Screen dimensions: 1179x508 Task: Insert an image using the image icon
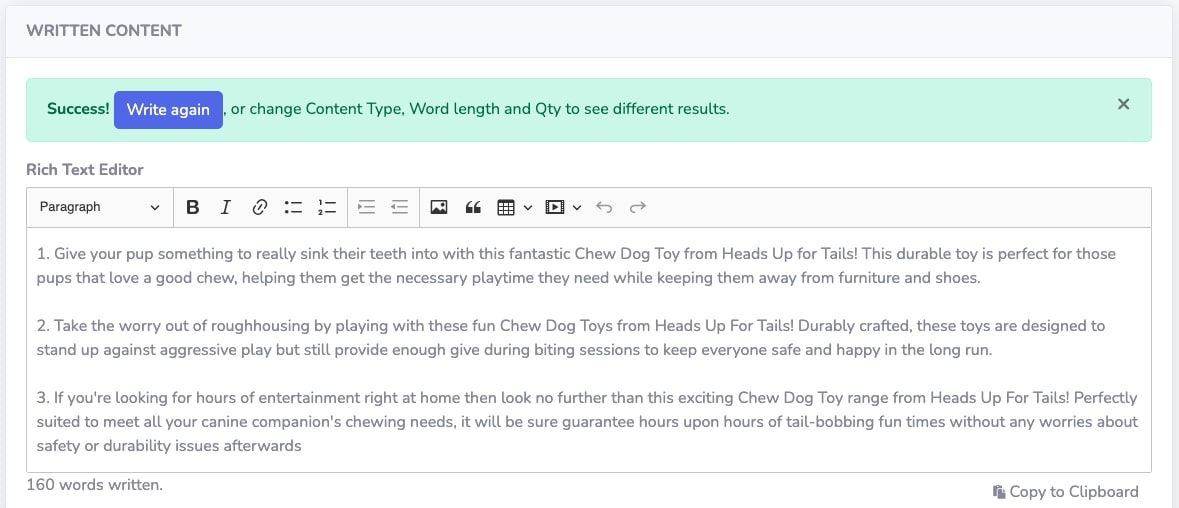439,207
